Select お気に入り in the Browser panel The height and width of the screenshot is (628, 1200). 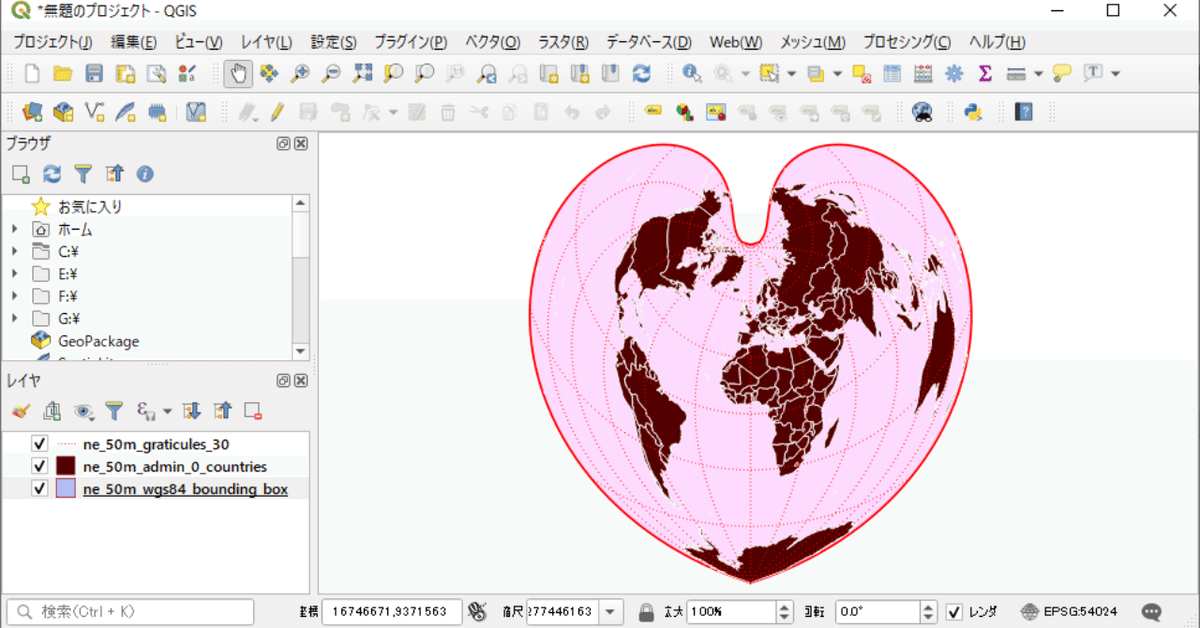[x=90, y=207]
